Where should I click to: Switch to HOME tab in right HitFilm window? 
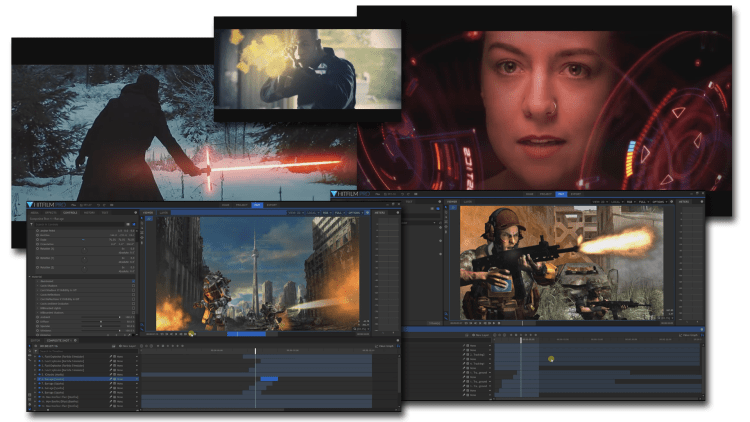tap(529, 194)
